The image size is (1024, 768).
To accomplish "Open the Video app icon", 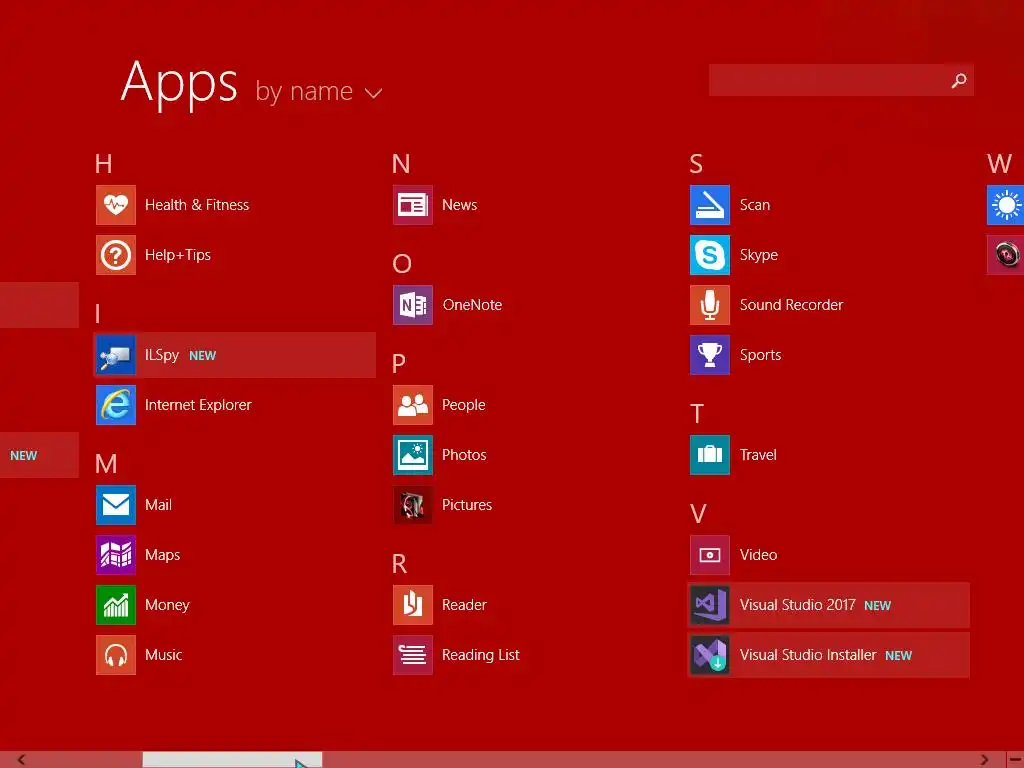I will 710,555.
